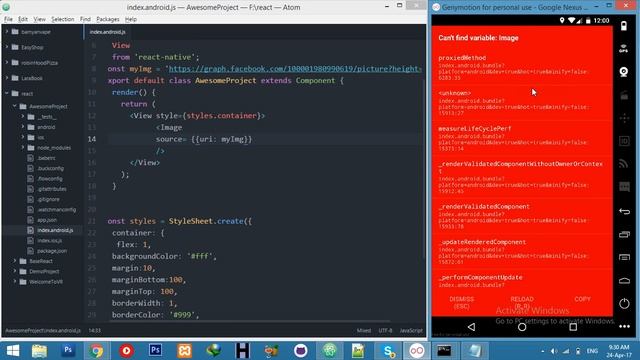
Task: Click the Genymotion taskbar icon
Action: pos(416,351)
